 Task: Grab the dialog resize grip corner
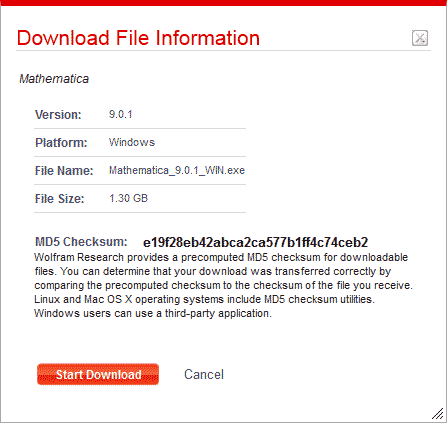pos(438,414)
